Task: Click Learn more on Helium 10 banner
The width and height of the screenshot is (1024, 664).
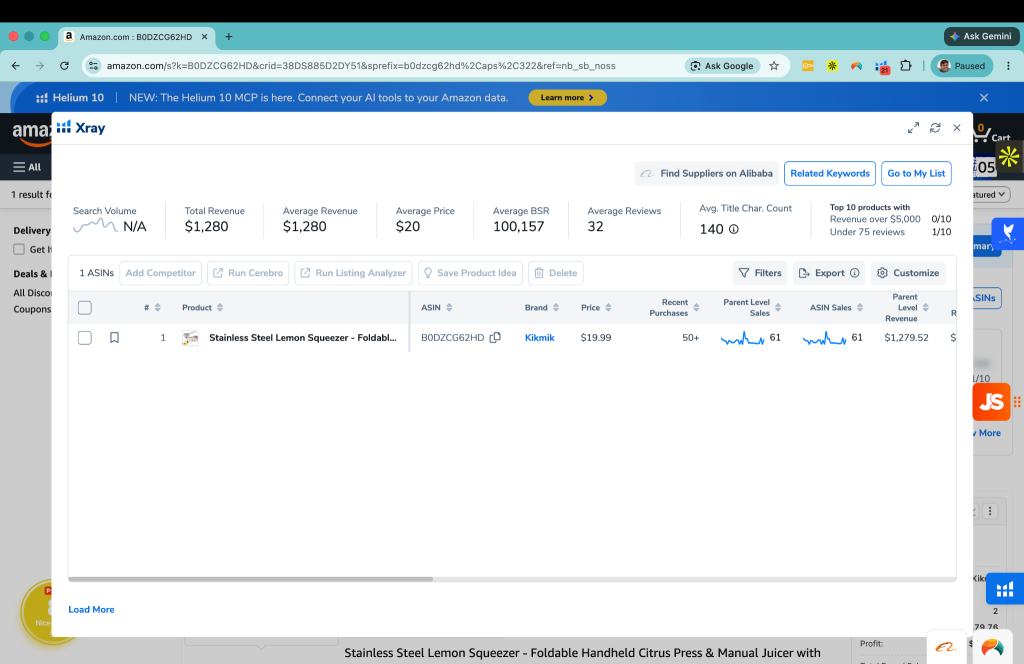Action: (x=568, y=97)
